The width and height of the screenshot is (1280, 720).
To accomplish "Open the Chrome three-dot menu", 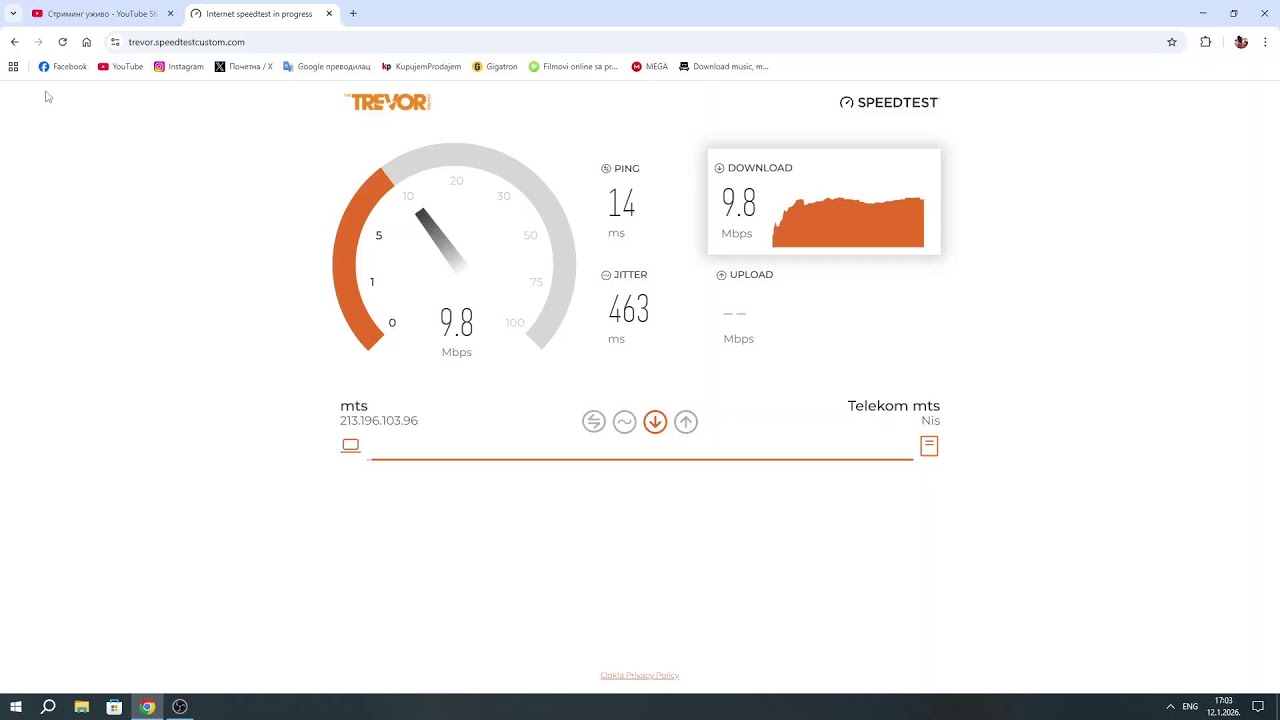I will coord(1265,42).
